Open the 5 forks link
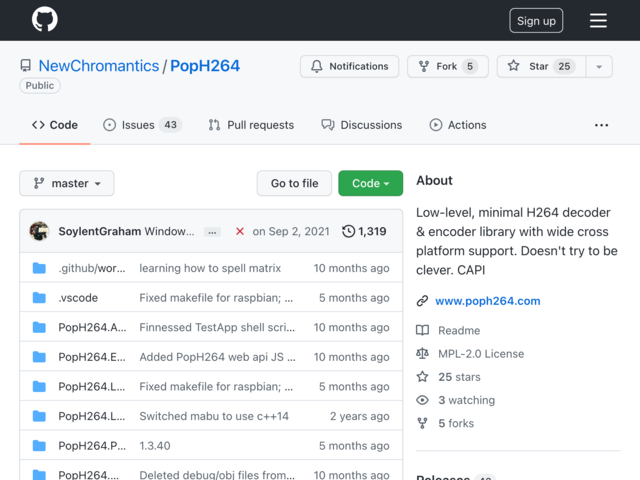Image resolution: width=640 pixels, height=480 pixels. point(456,424)
